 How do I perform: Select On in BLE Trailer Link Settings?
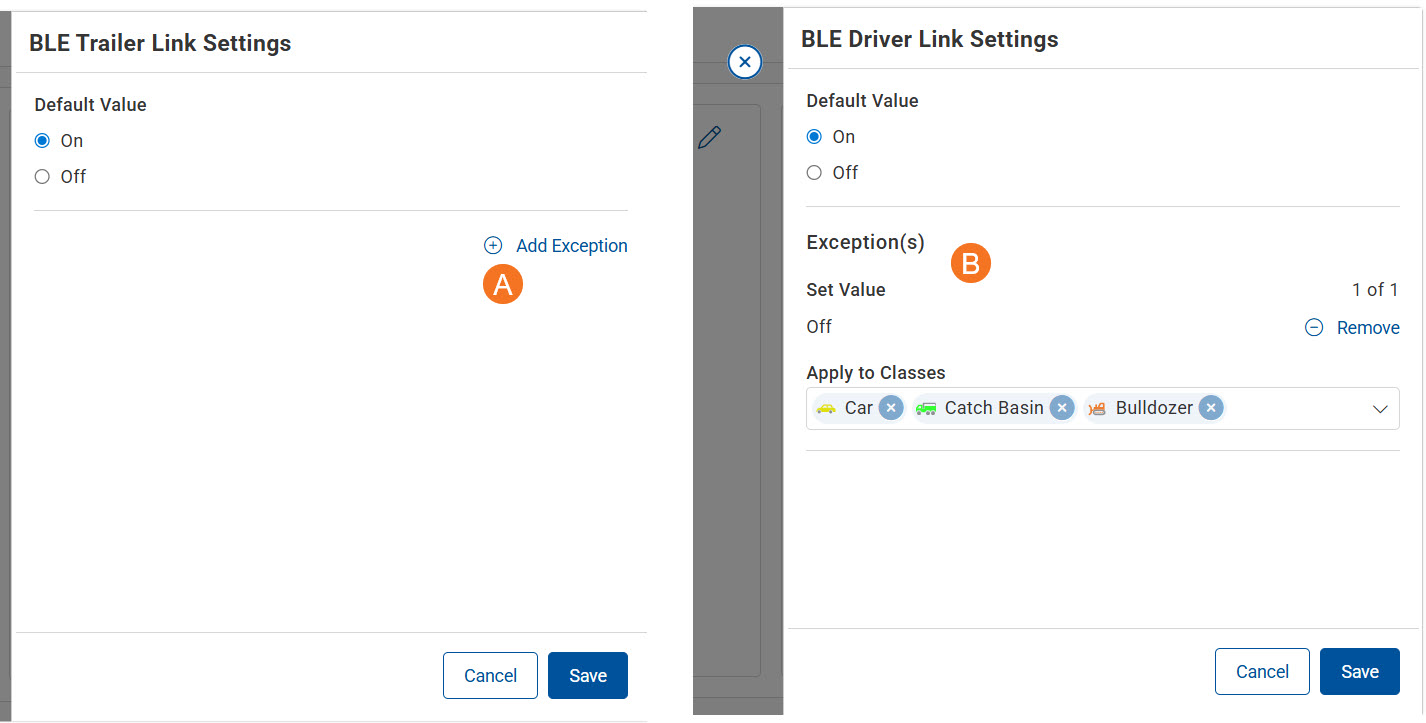(42, 141)
